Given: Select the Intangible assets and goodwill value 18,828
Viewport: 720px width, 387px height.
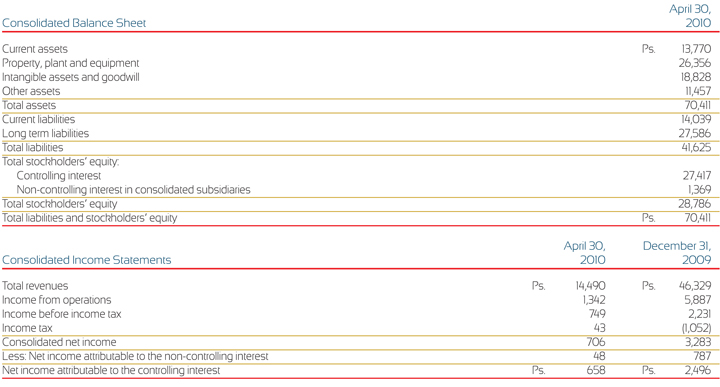Looking at the screenshot, I should pyautogui.click(x=695, y=77).
